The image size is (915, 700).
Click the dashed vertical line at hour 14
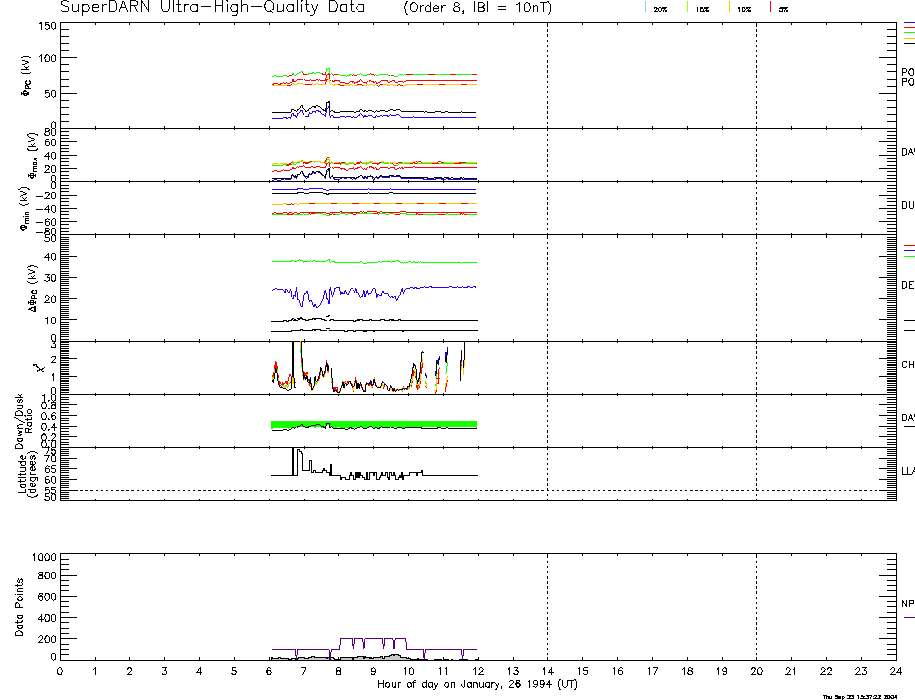[x=547, y=300]
